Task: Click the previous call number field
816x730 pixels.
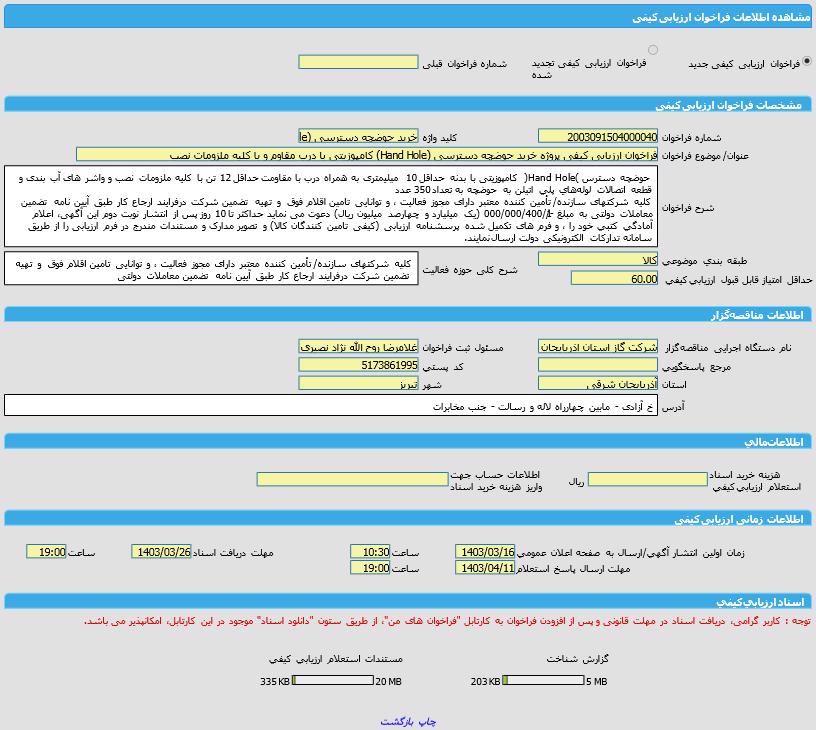Action: pyautogui.click(x=358, y=62)
